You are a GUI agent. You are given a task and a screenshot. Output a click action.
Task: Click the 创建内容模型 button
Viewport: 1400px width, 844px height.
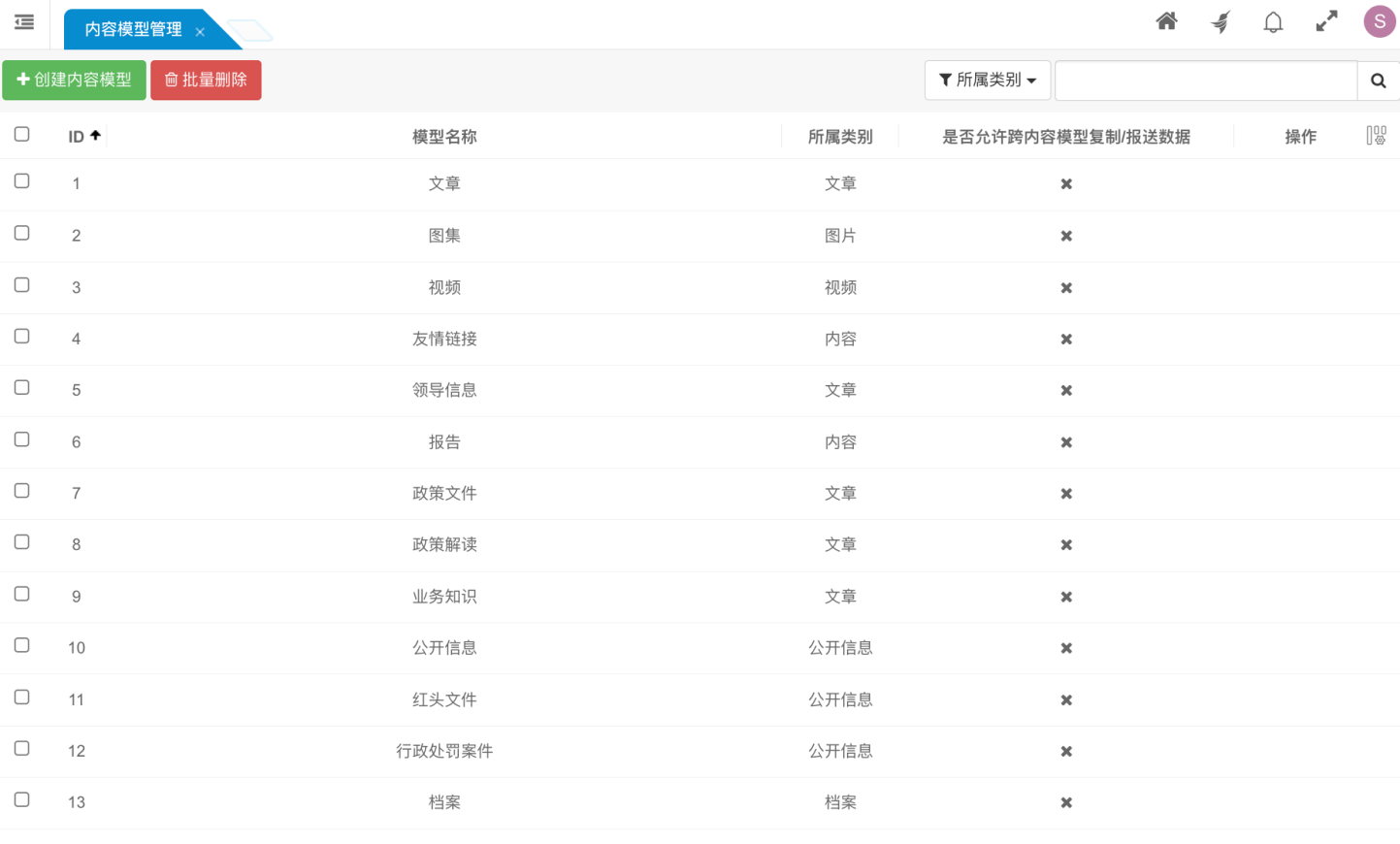pyautogui.click(x=74, y=81)
